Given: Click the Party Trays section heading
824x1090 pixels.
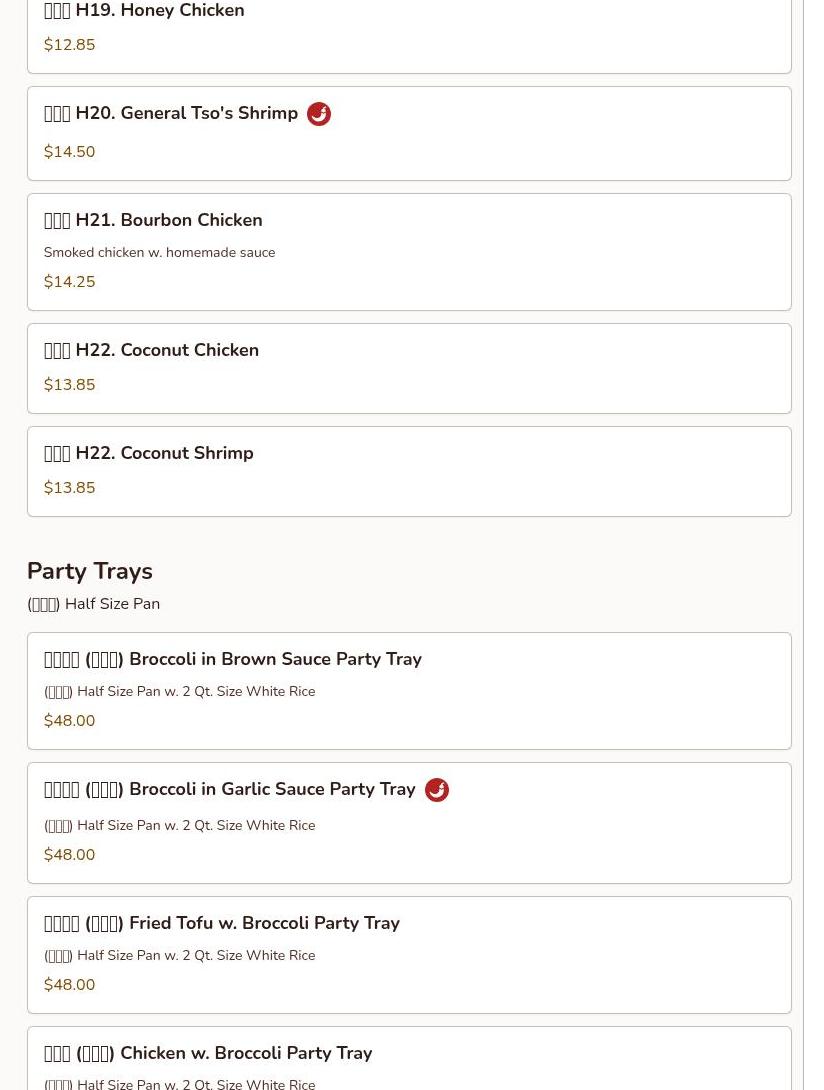Looking at the screenshot, I should click(90, 571).
